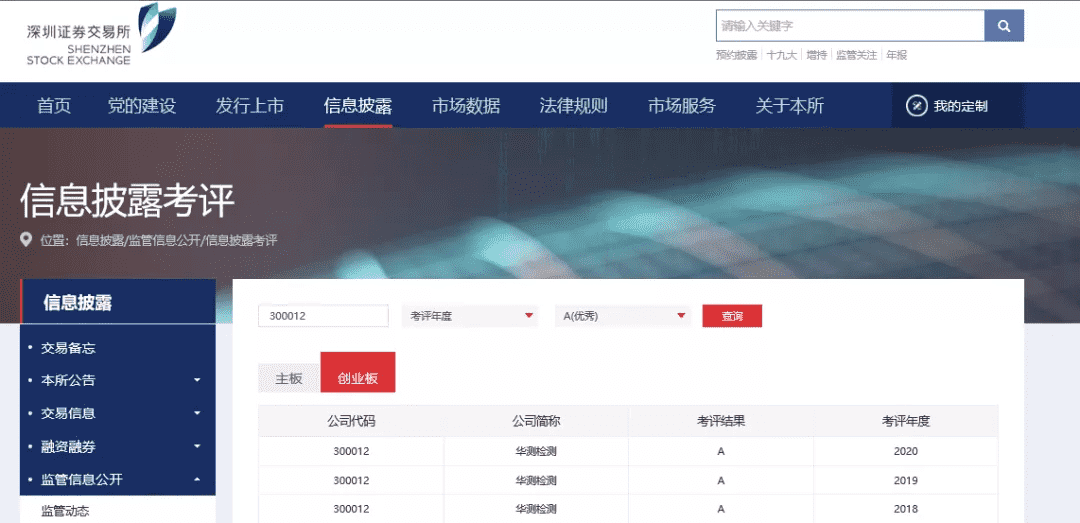Select the 创业板 tab
Screen dimensions: 1080x523
tap(357, 379)
